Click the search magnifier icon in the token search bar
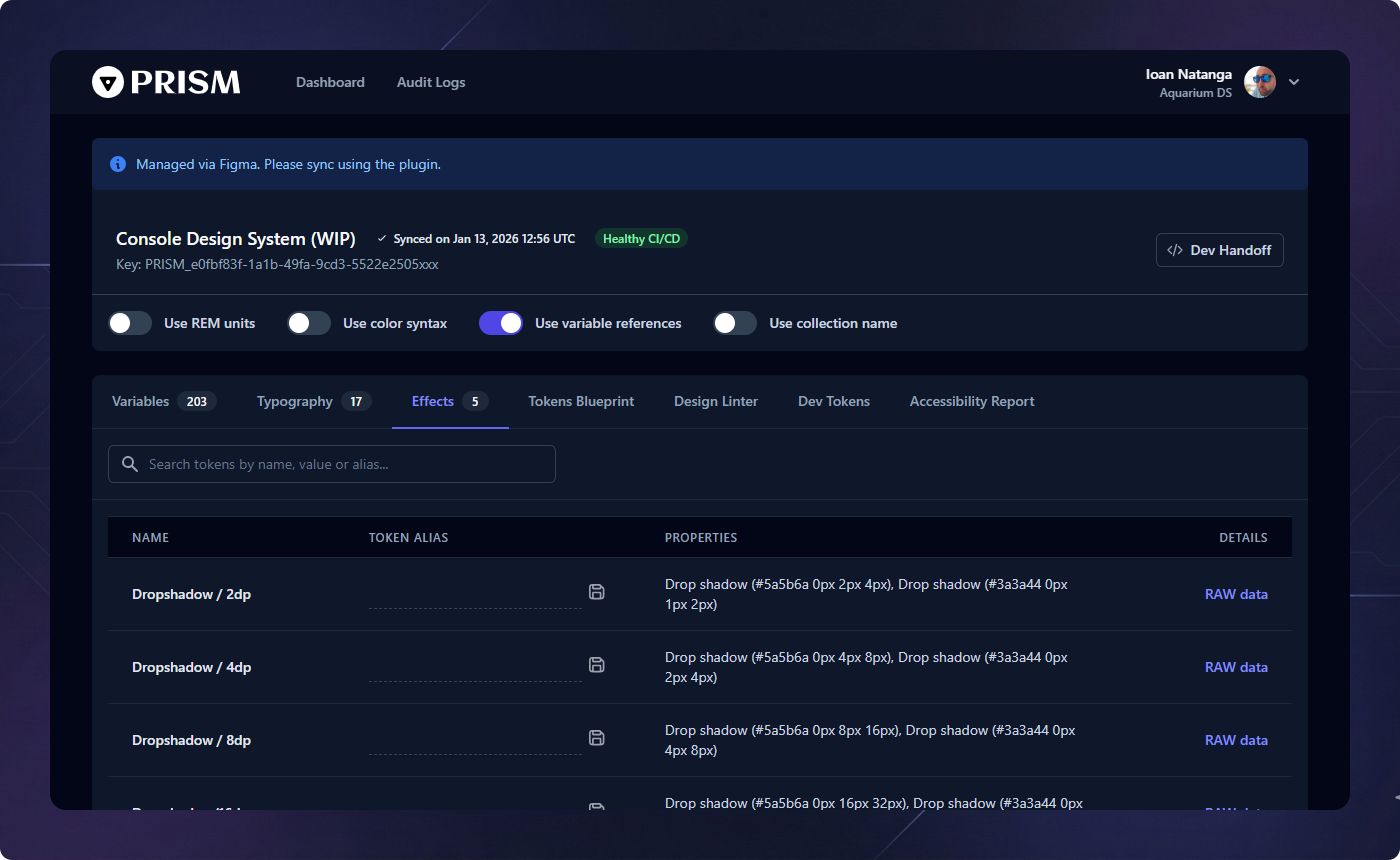The height and width of the screenshot is (860, 1400). (129, 463)
